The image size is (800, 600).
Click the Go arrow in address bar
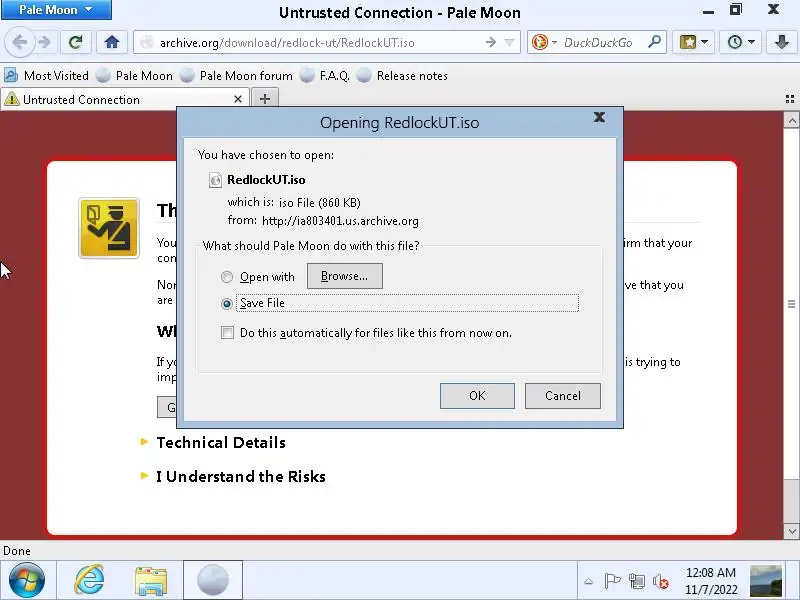pos(491,42)
